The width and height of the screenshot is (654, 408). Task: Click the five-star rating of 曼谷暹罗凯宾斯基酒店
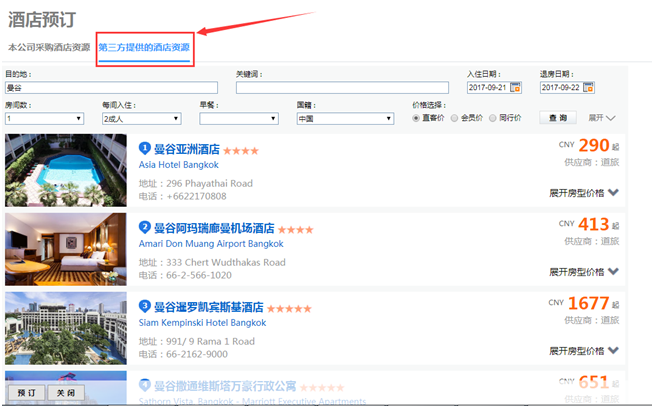pos(290,309)
